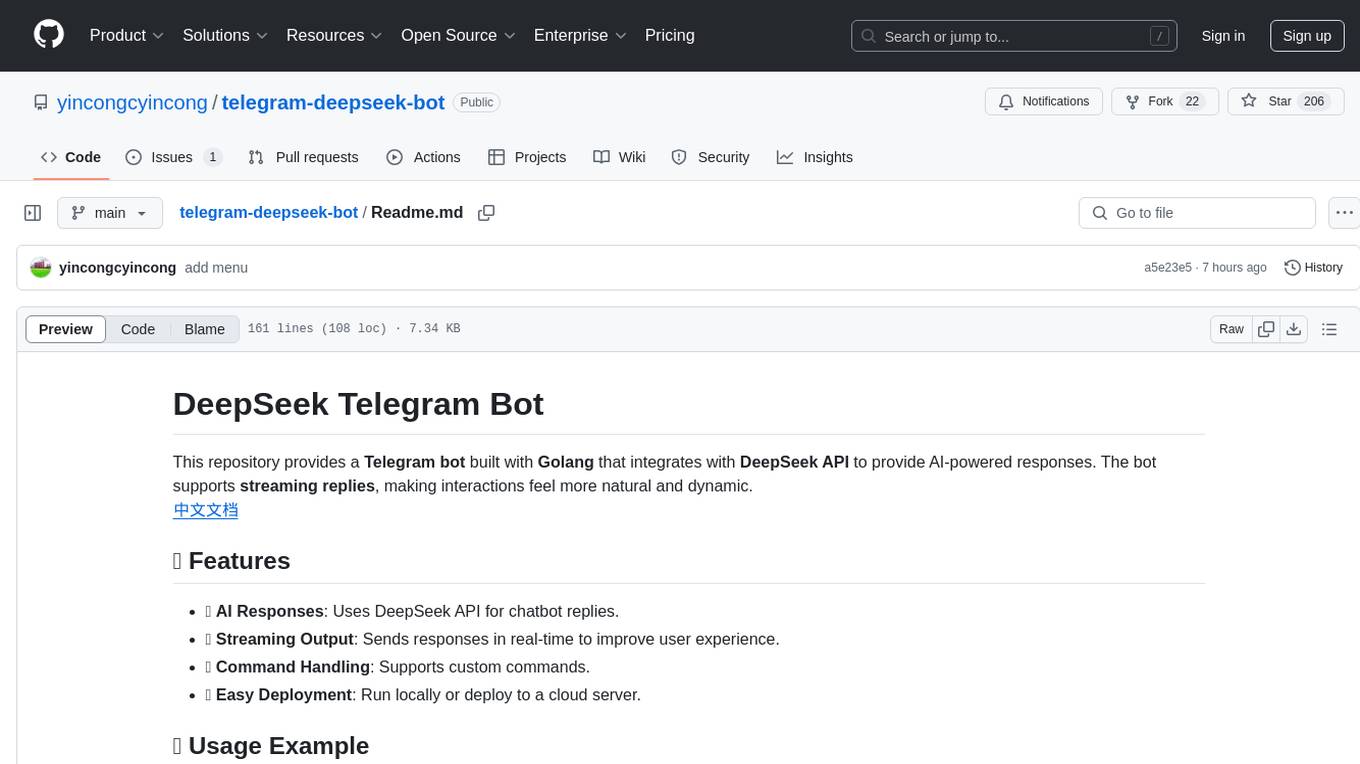This screenshot has width=1360, height=764.
Task: Open the Pull requests tab
Action: pyautogui.click(x=303, y=157)
